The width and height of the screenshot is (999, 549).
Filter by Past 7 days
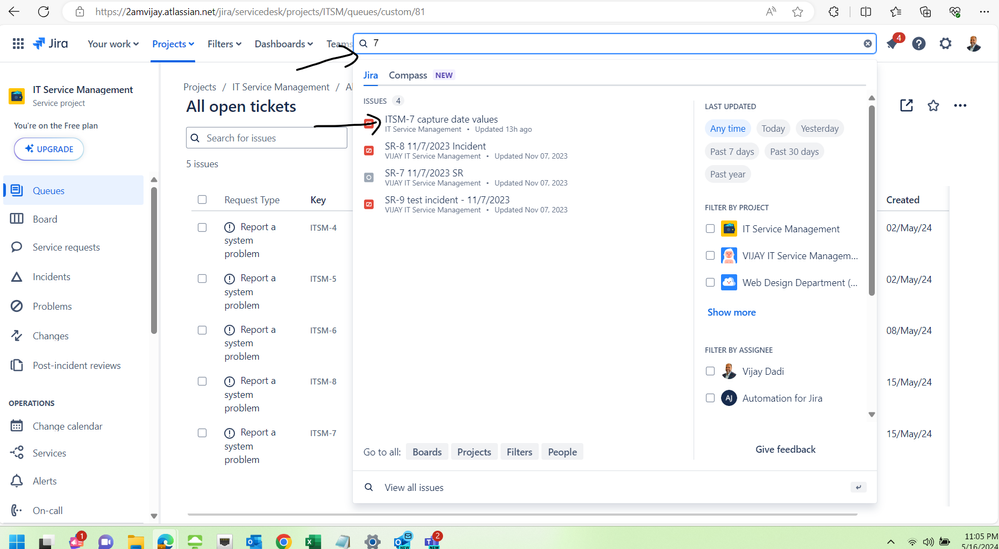(x=732, y=152)
